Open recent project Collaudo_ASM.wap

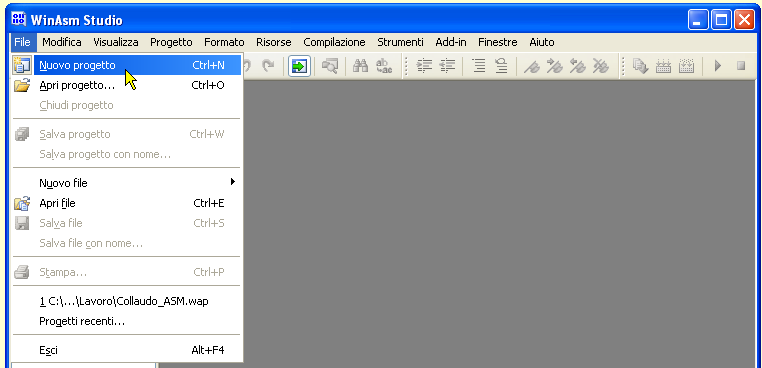pyautogui.click(x=127, y=301)
